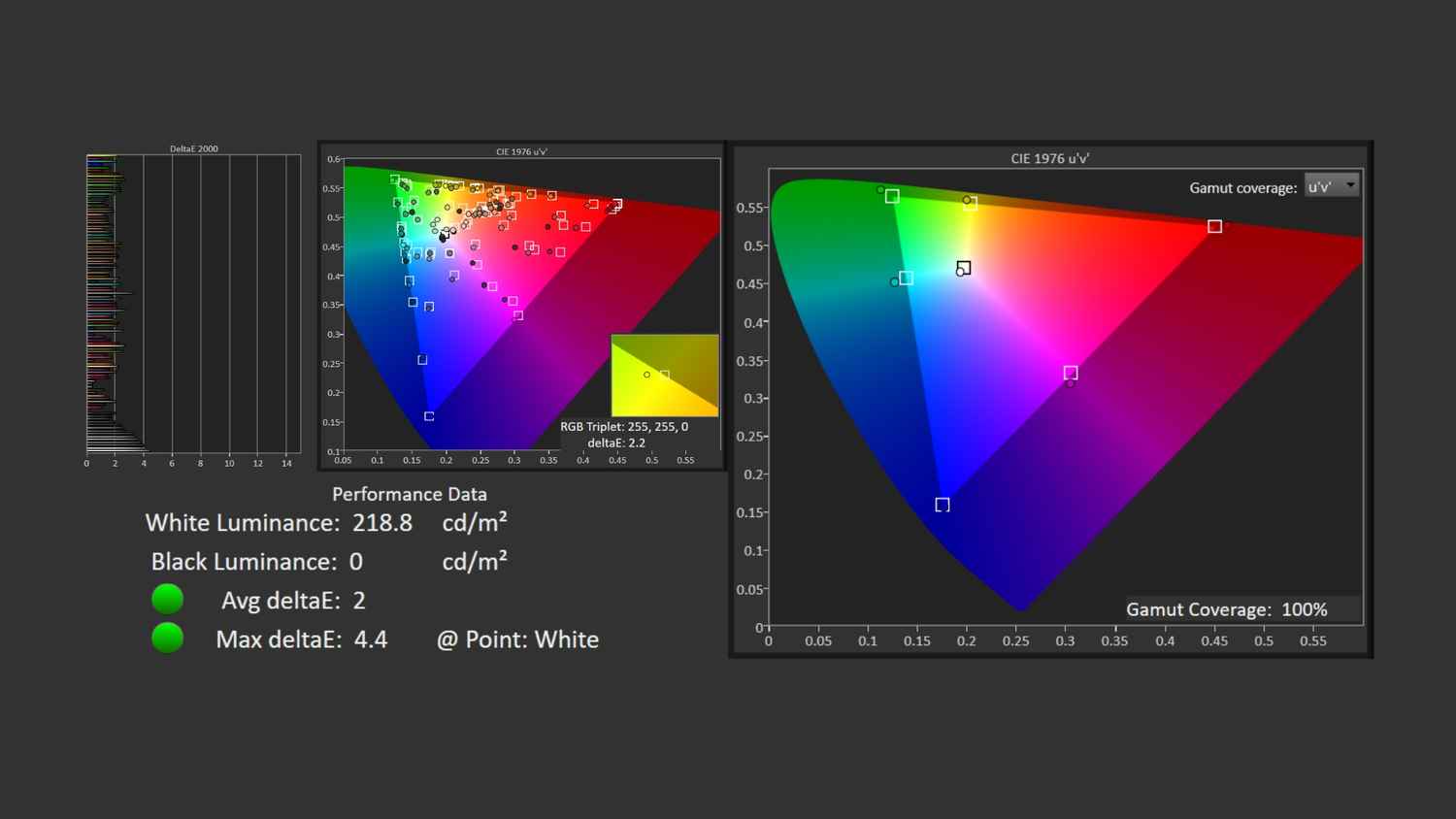Select the green primary target square in large chart

point(892,197)
